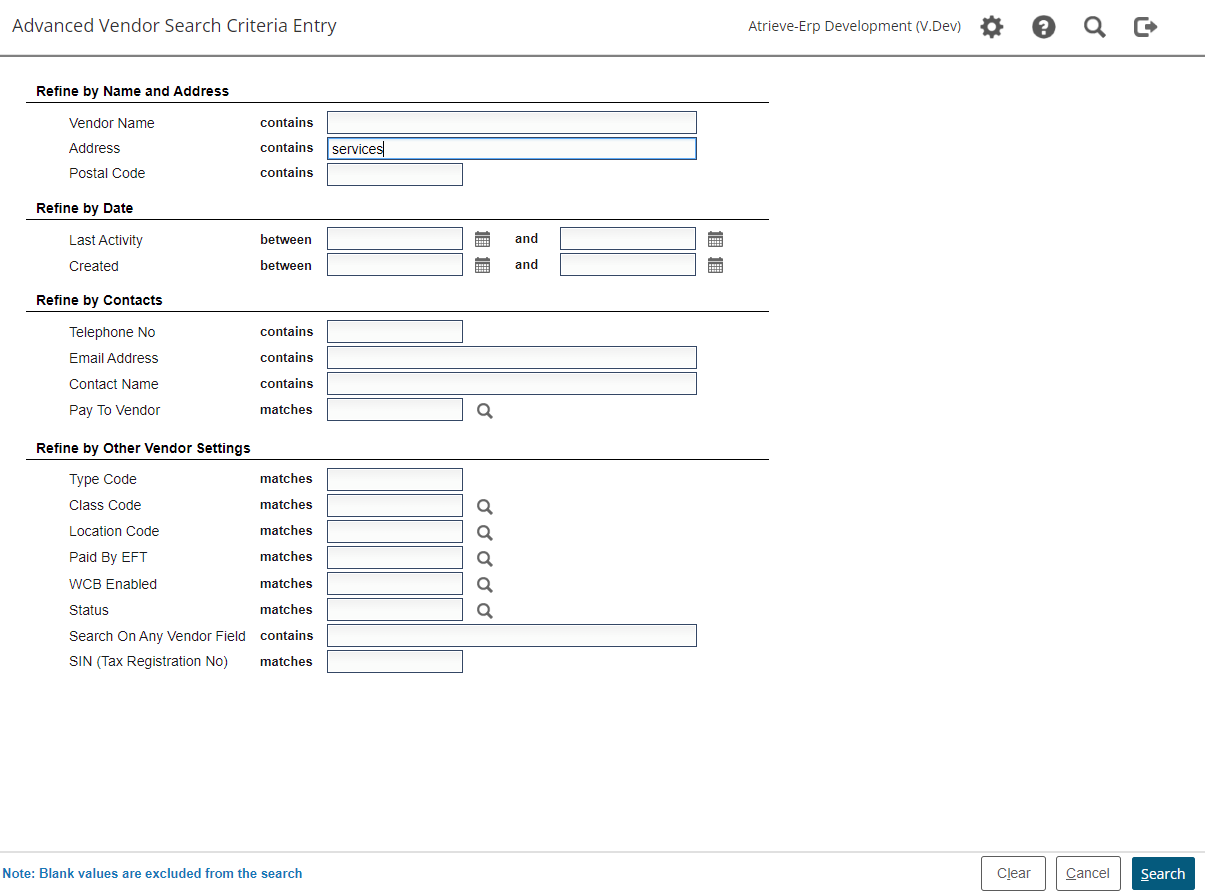Open Status lookup magnifier
Screen dimensions: 1205x894
coord(485,610)
